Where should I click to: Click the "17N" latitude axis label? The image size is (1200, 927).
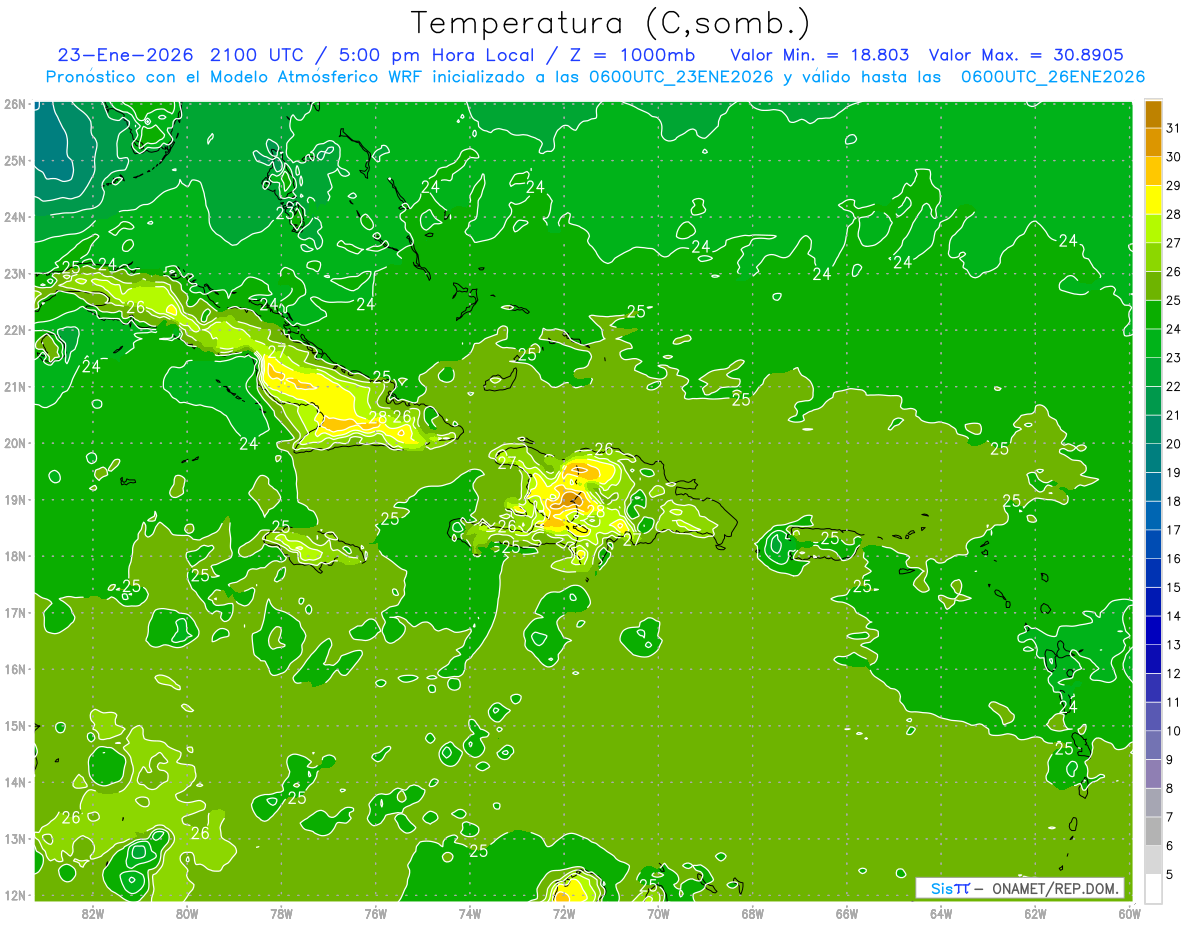pos(15,612)
